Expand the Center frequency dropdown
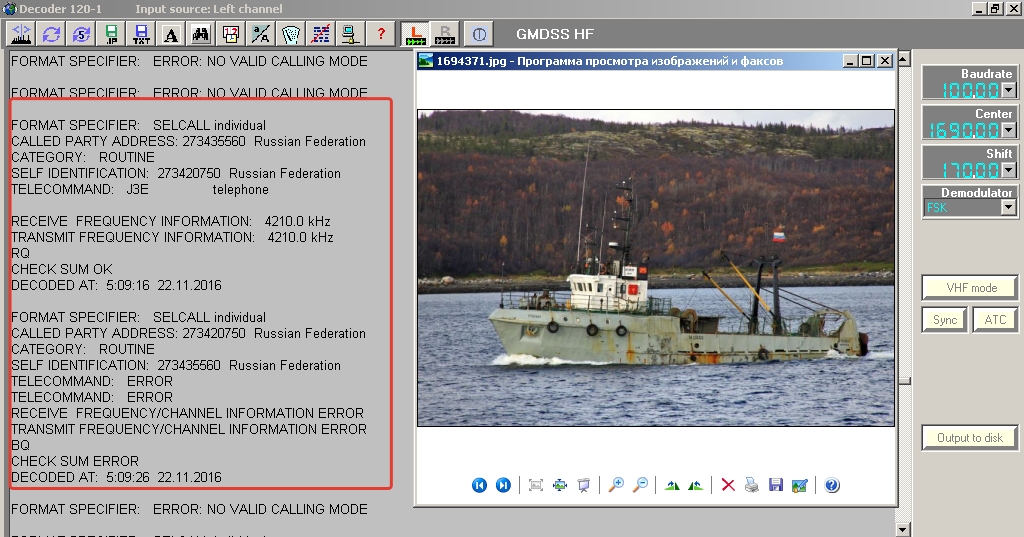The image size is (1024, 537). (1008, 130)
